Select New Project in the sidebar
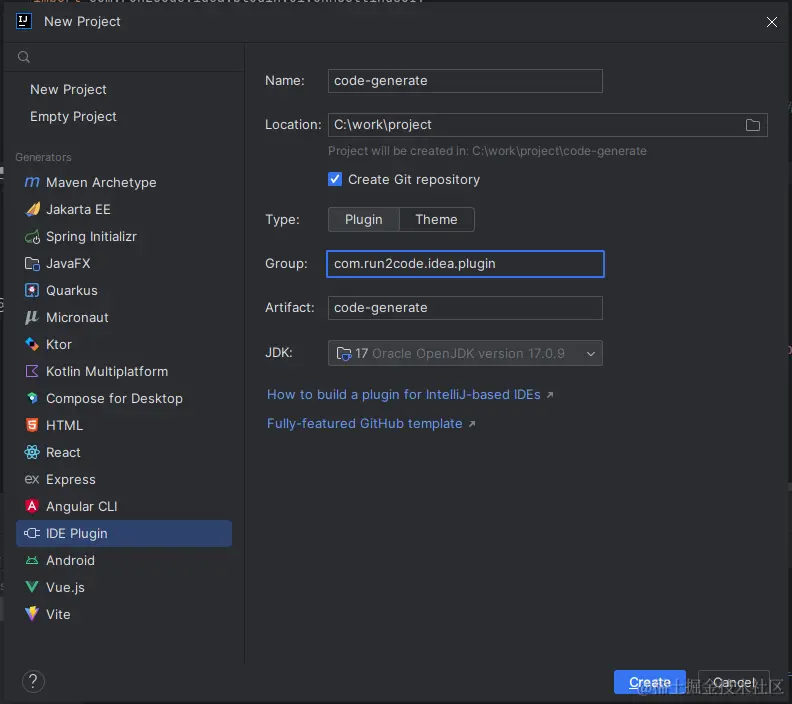 pos(68,90)
